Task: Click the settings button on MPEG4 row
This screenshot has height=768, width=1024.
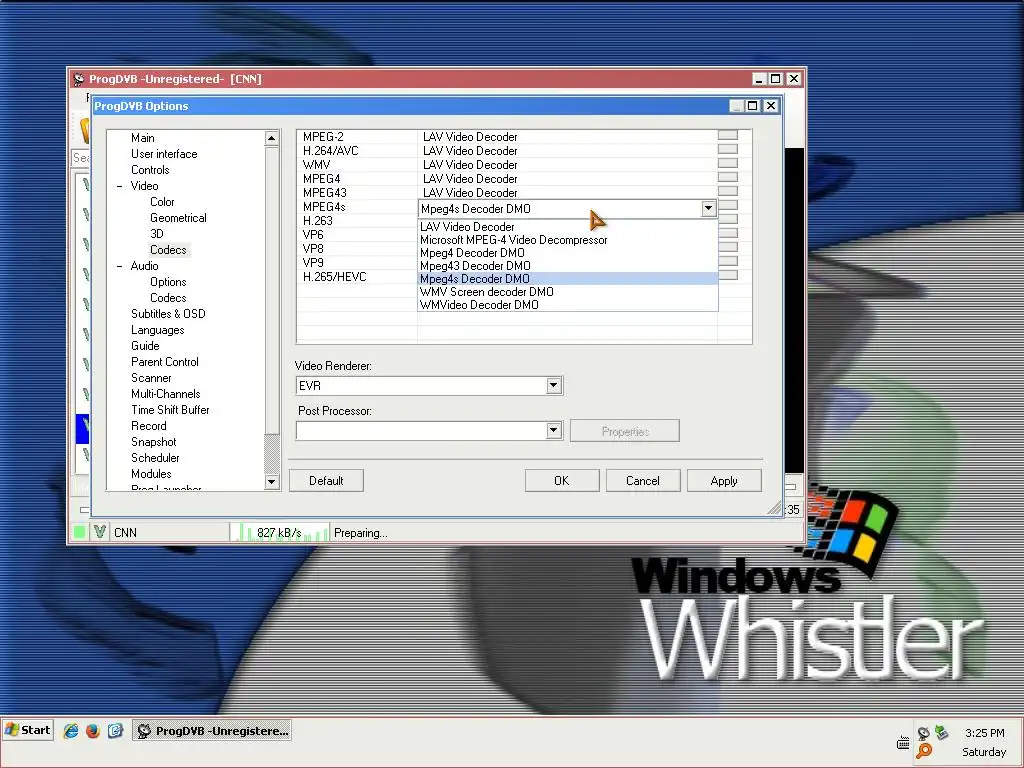Action: (x=728, y=177)
